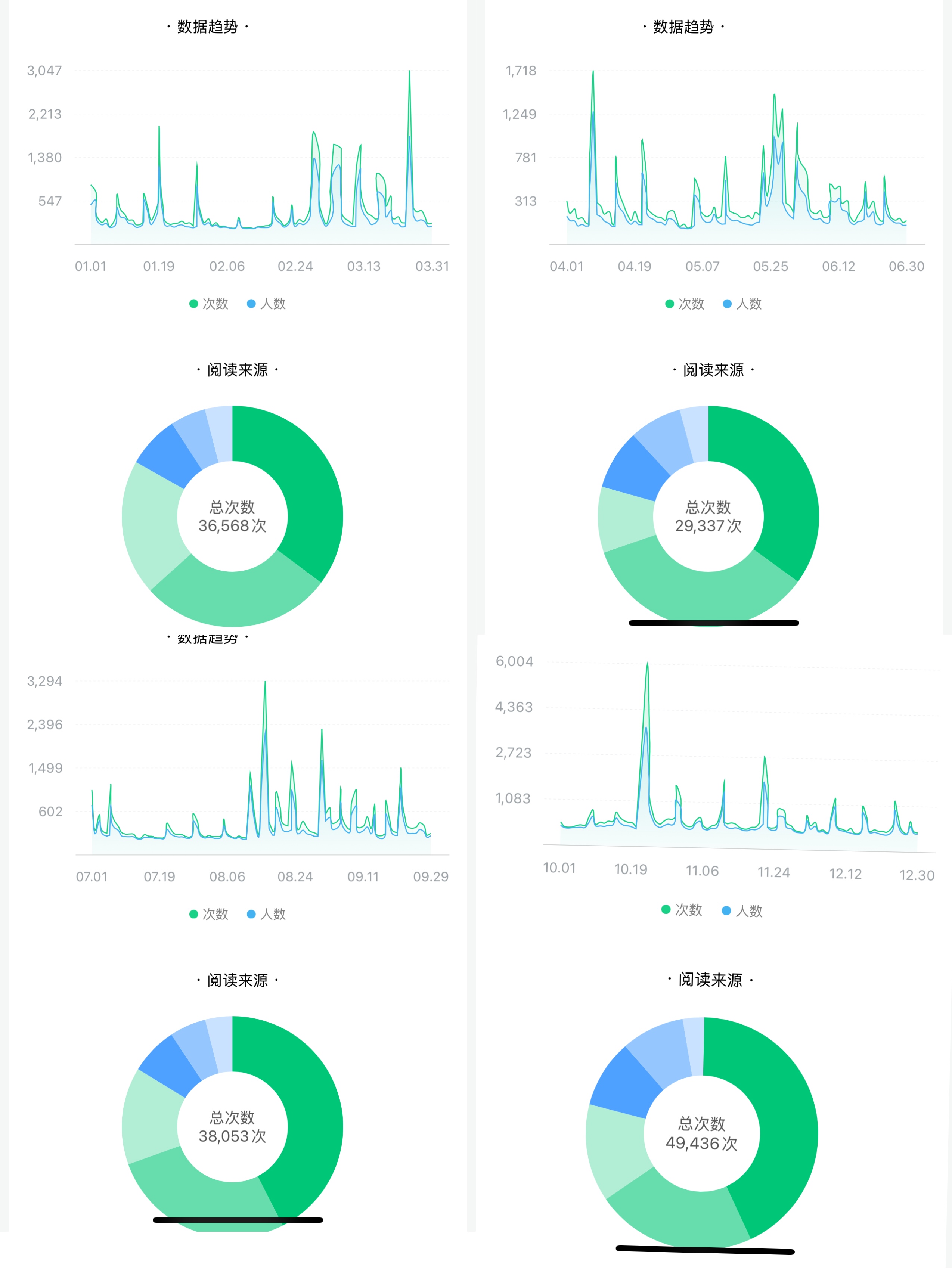
Task: Click green 次数 legend dot below the 10.01–12.30 chart
Action: point(666,909)
